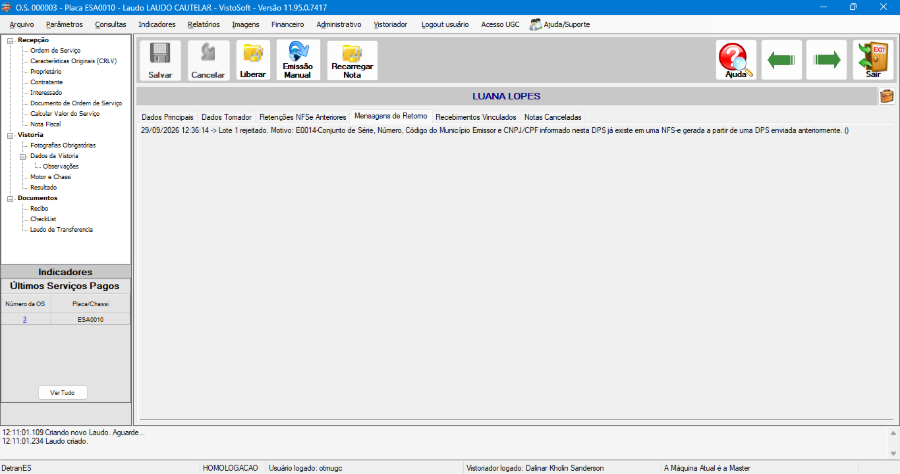The width and height of the screenshot is (900, 474).
Task: Click the Laudo criado log line
Action: click(45, 442)
